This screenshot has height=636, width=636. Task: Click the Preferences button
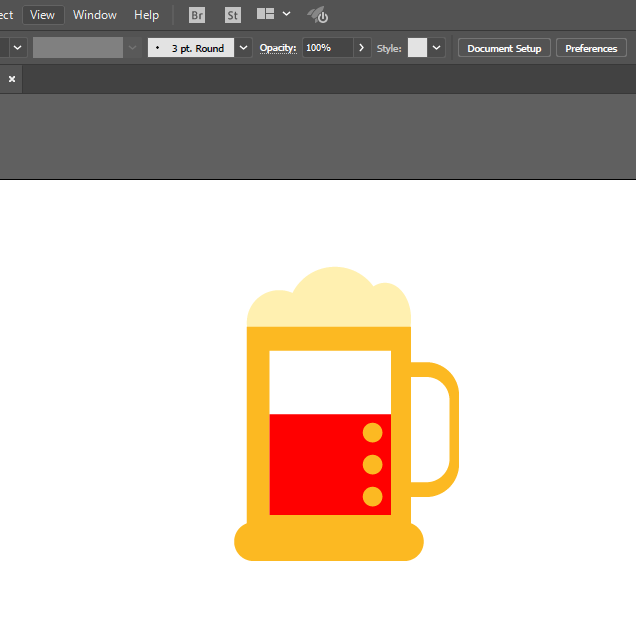point(591,48)
